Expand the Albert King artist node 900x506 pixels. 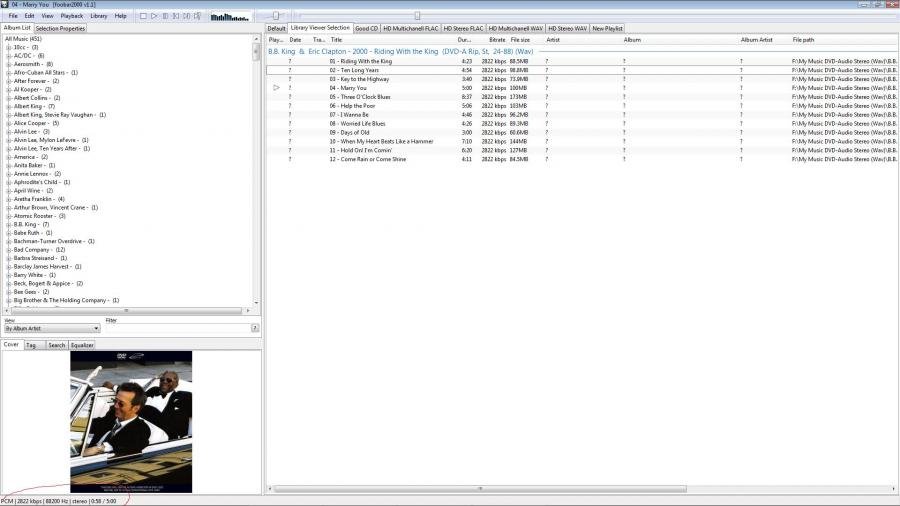[9, 106]
